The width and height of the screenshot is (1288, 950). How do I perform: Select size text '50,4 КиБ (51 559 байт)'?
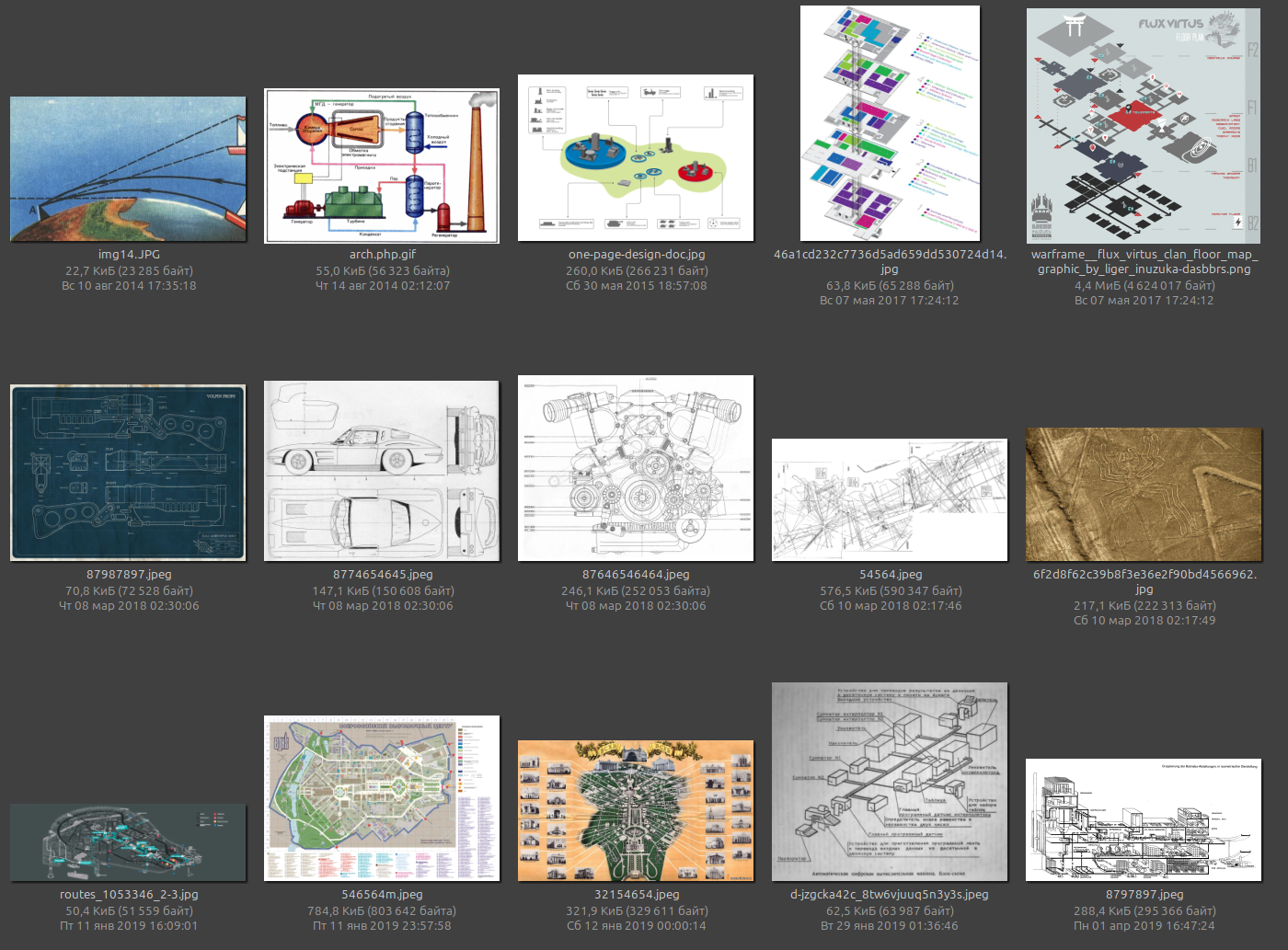click(x=129, y=911)
